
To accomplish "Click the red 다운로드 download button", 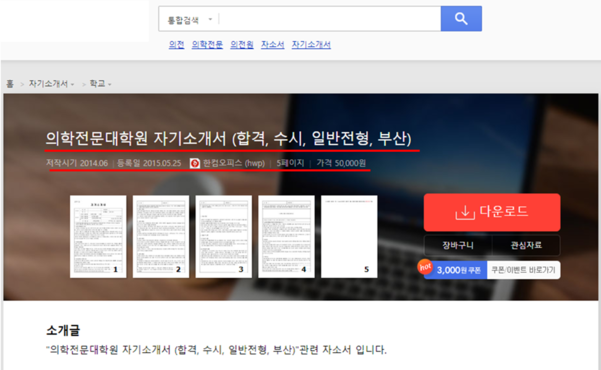I will click(x=492, y=212).
